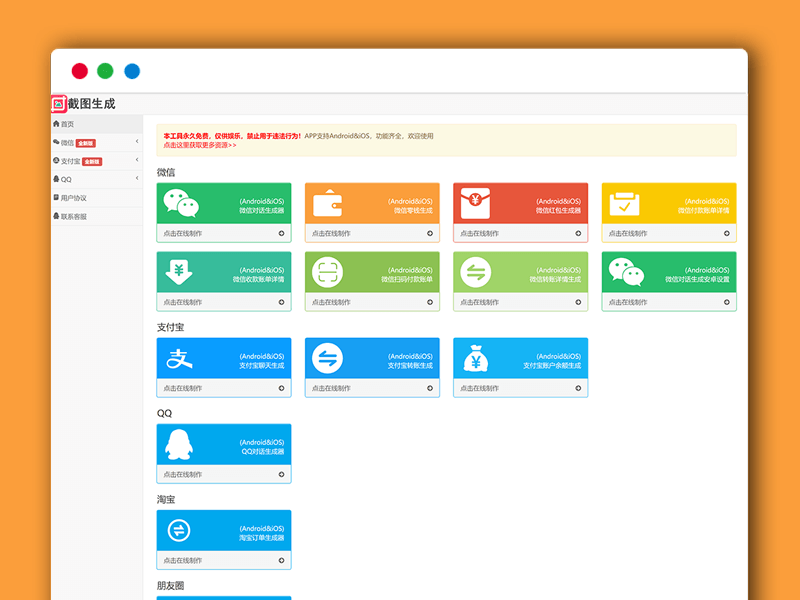
Task: Click 点击在线制作 under 淘宝订单生成器
Action: point(183,560)
